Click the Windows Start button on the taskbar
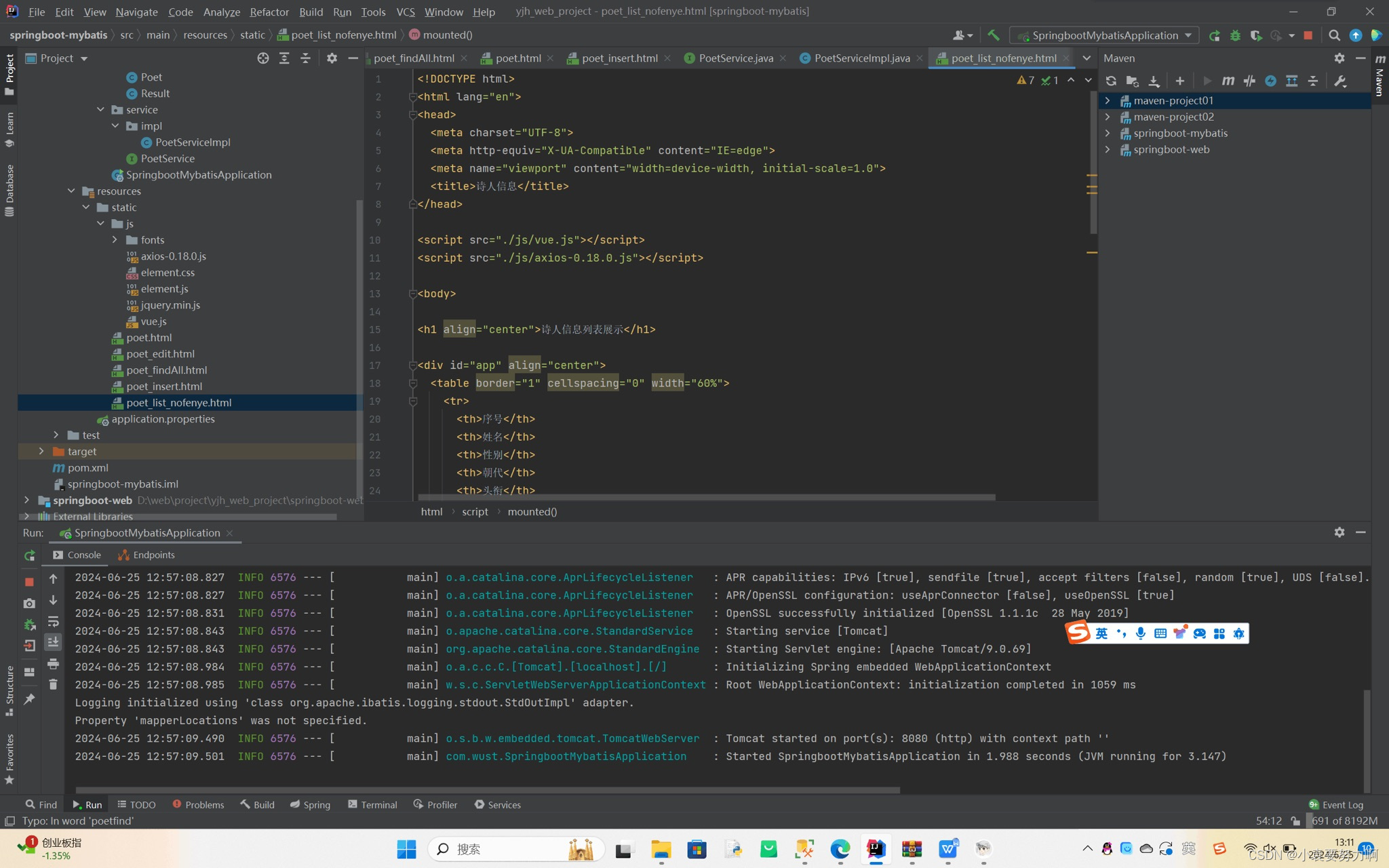The width and height of the screenshot is (1389, 868). 406,849
